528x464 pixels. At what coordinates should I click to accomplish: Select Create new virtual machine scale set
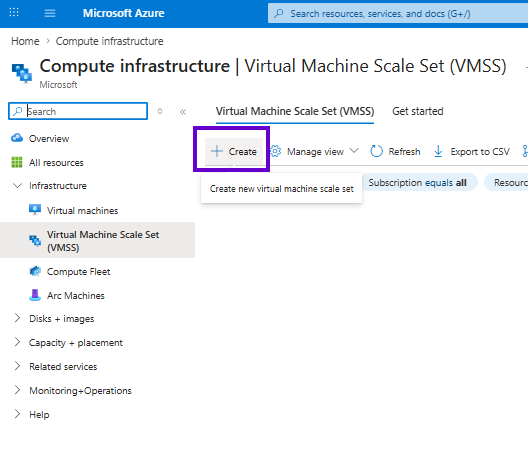coord(282,189)
